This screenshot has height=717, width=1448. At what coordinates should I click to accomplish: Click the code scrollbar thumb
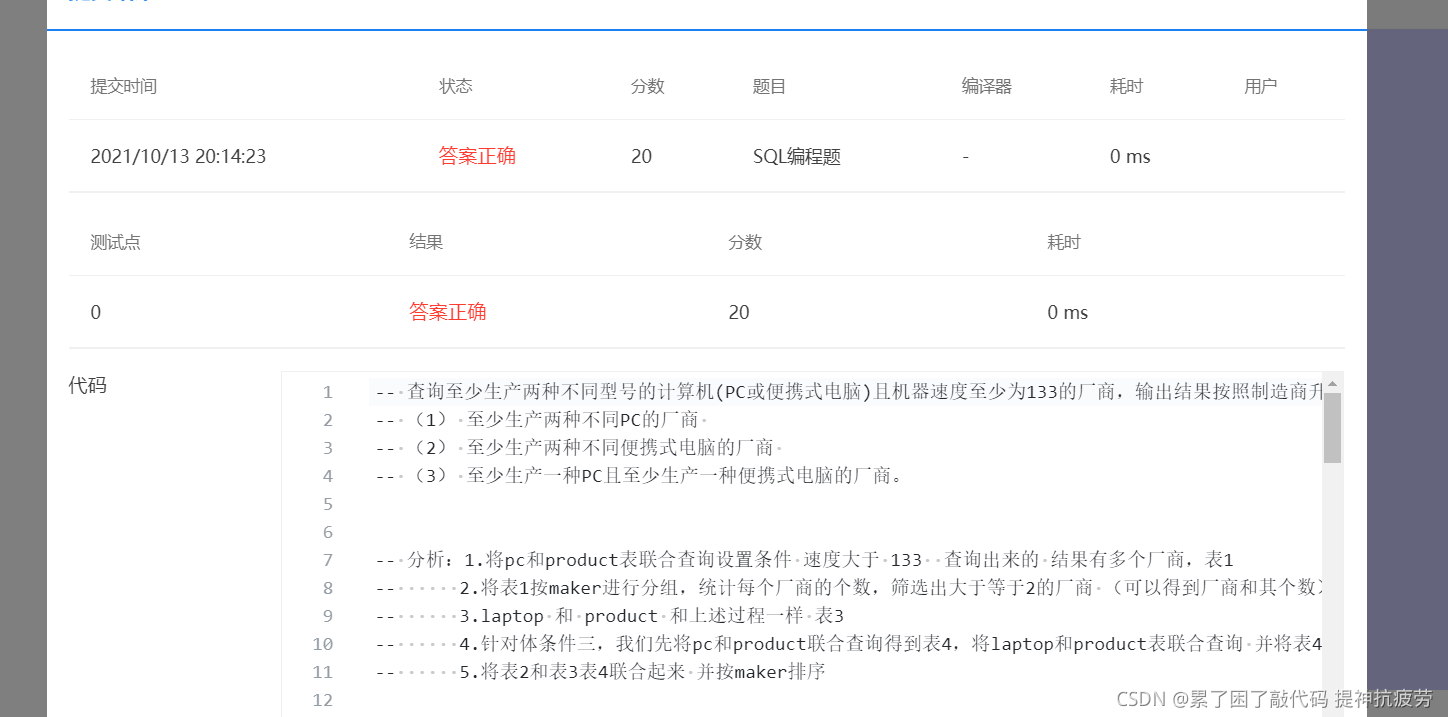pos(1334,430)
